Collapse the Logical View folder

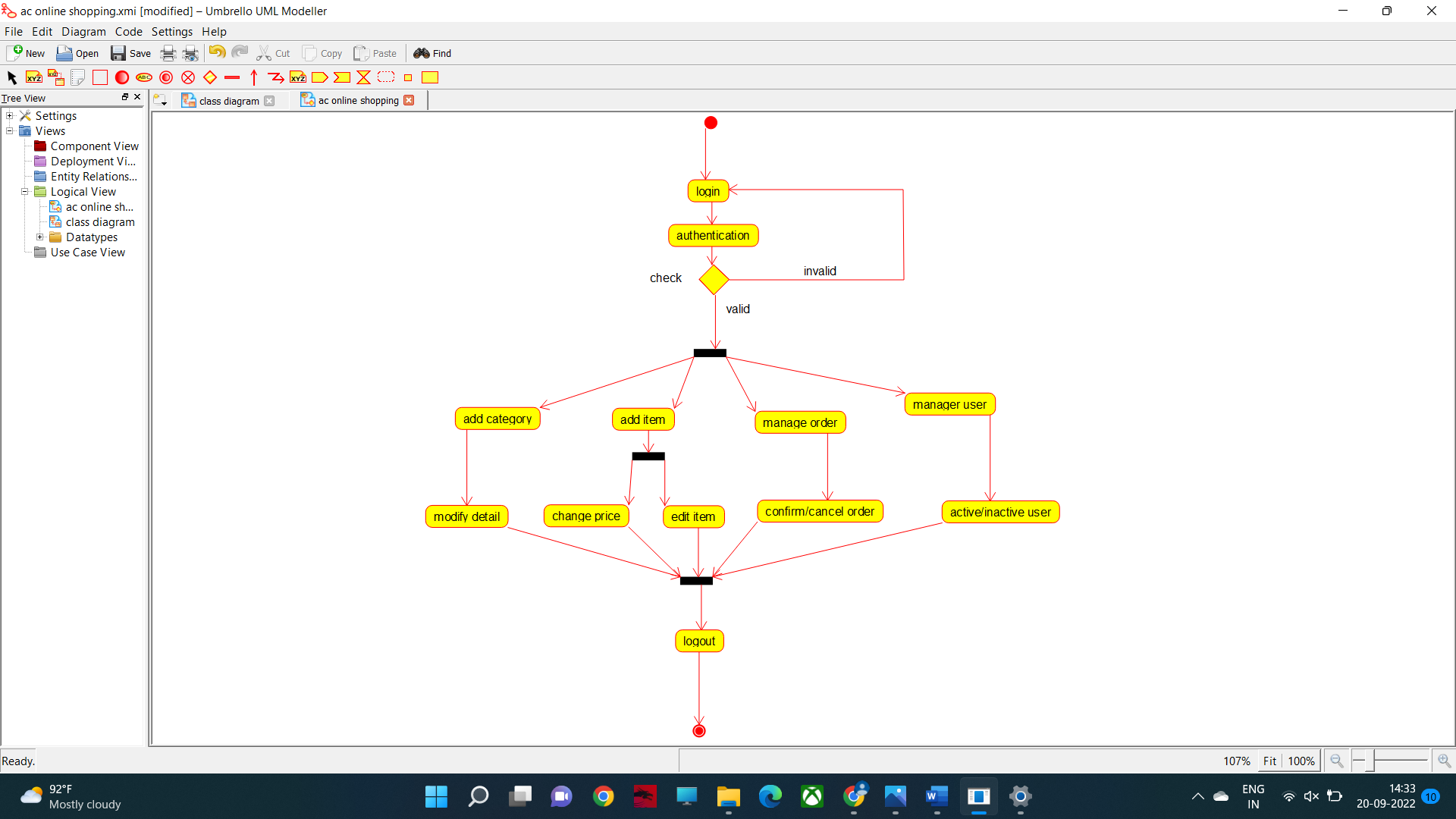[x=25, y=192]
